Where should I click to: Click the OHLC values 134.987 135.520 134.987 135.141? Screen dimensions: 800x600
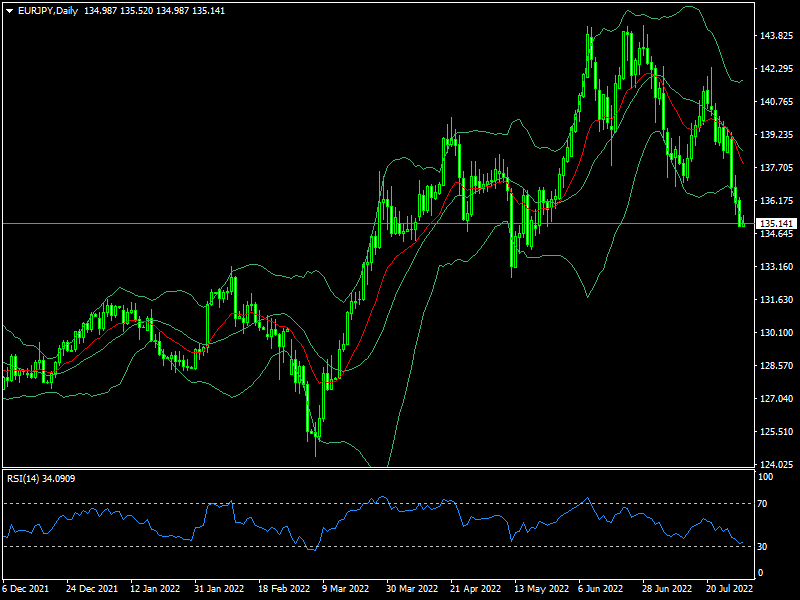(x=154, y=11)
